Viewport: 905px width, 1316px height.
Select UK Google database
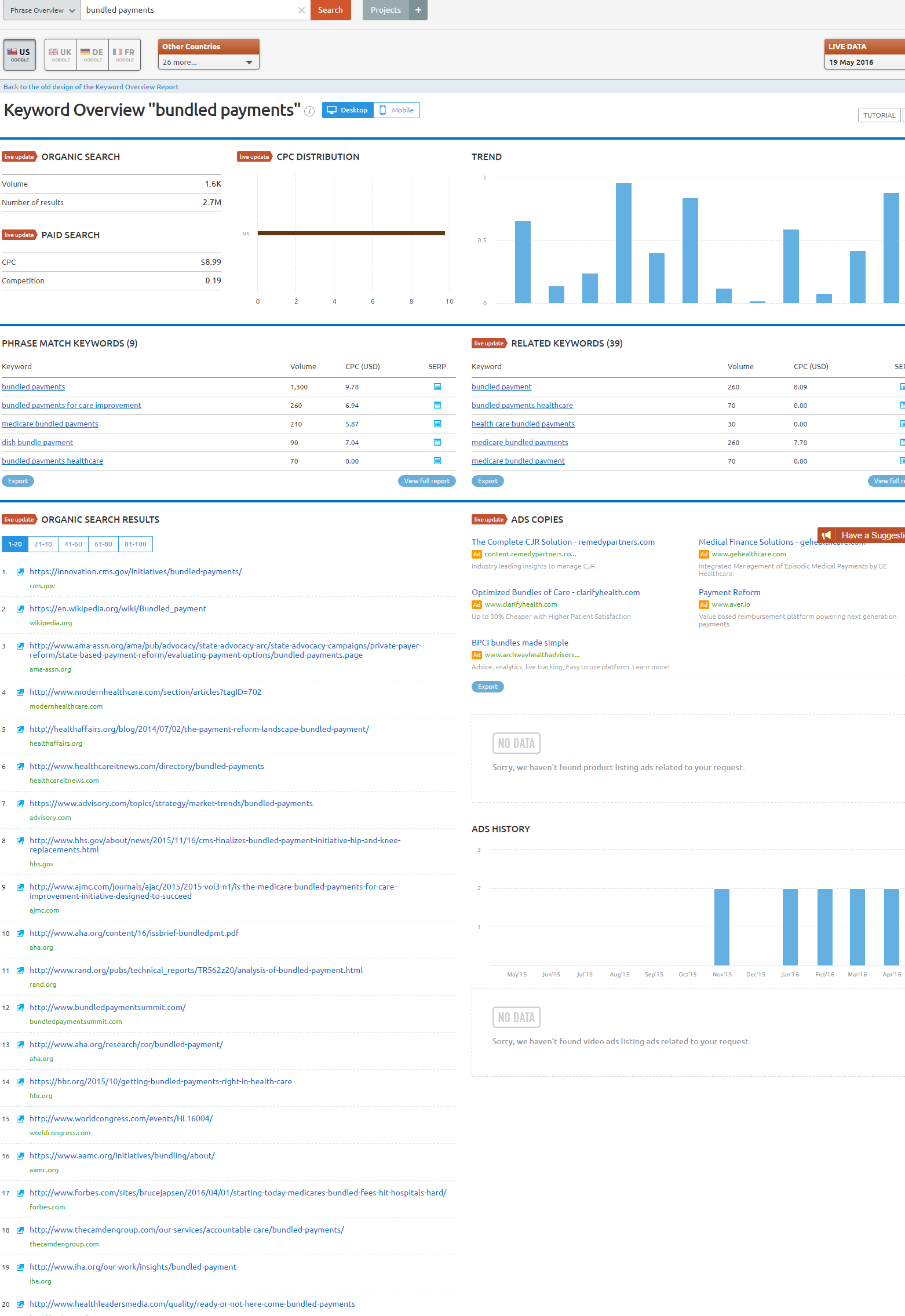click(60, 55)
